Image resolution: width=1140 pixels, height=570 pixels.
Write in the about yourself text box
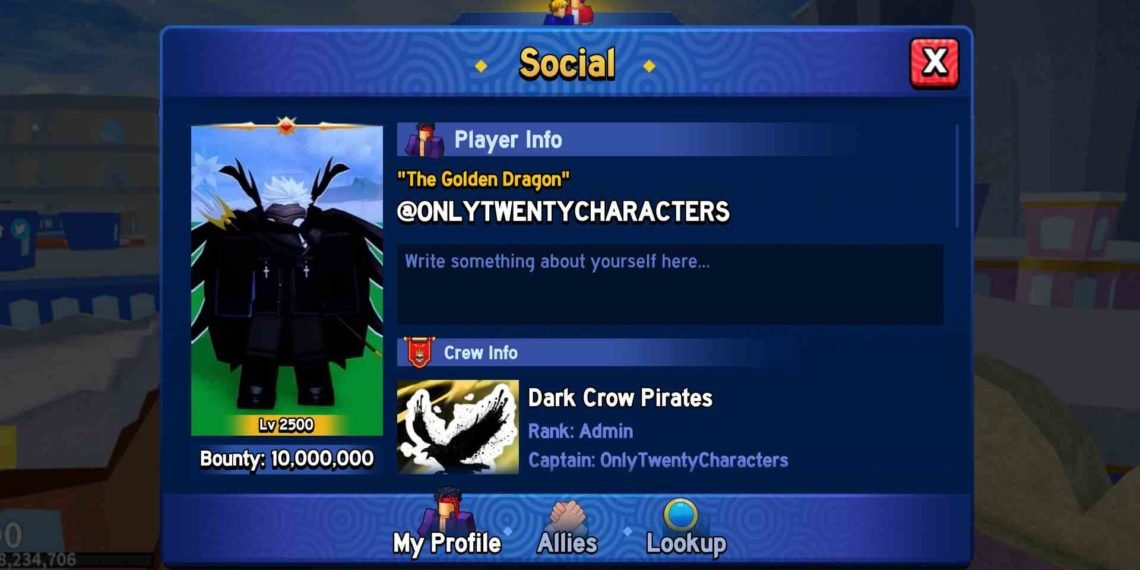pyautogui.click(x=670, y=284)
